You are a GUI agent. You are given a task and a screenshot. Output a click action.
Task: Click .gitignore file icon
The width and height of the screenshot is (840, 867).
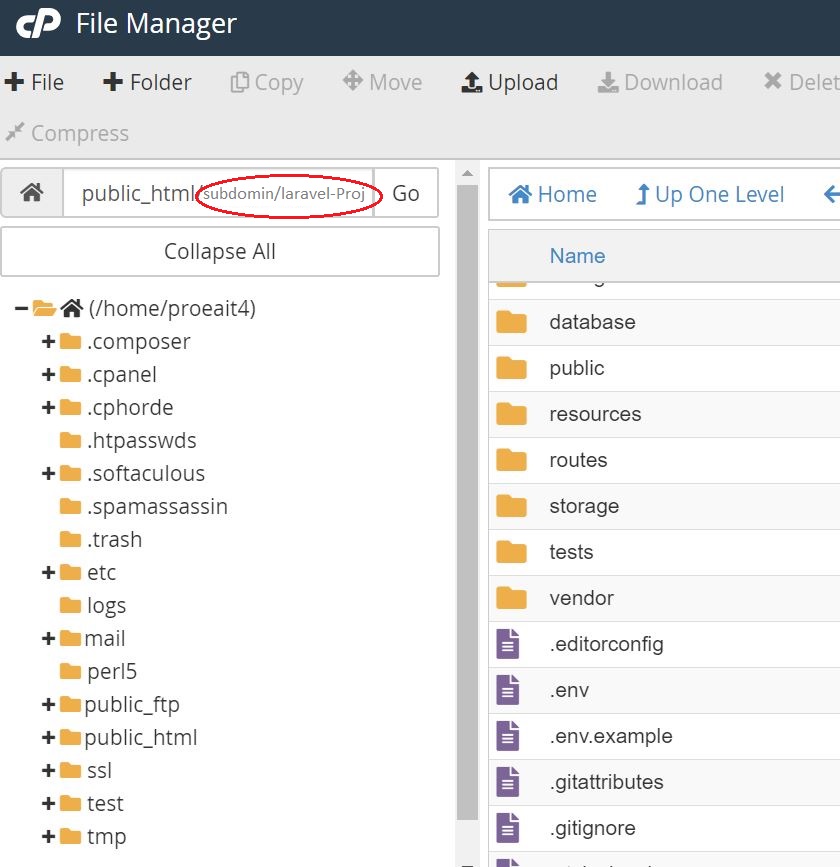[508, 828]
